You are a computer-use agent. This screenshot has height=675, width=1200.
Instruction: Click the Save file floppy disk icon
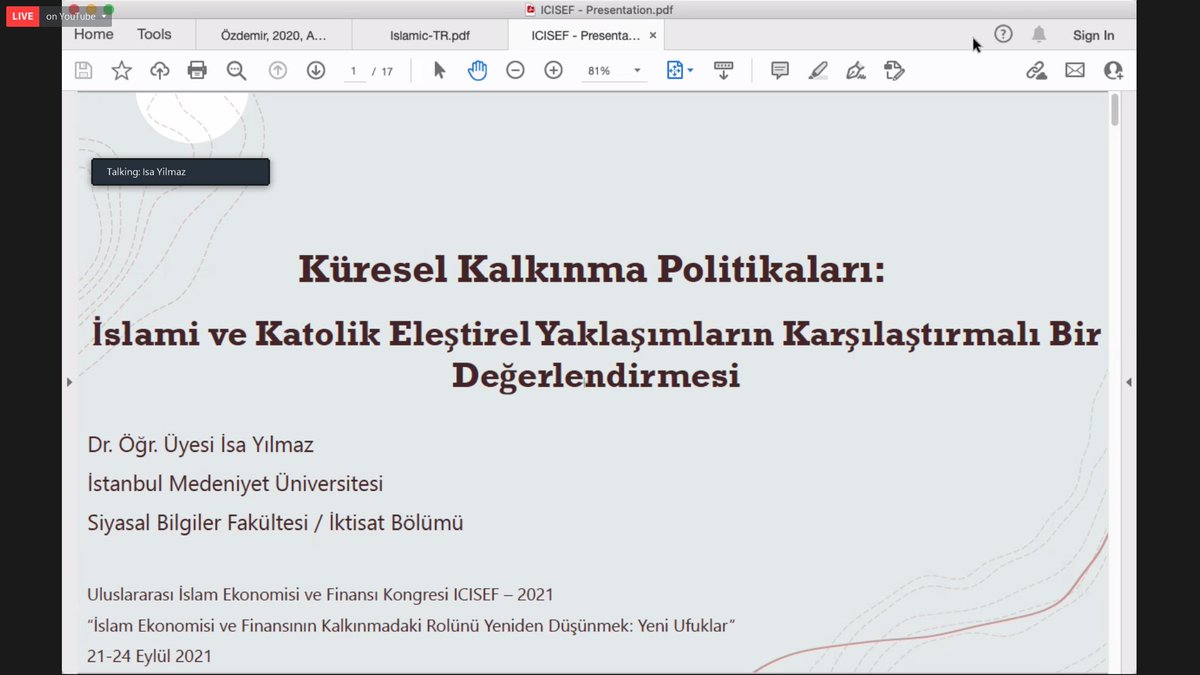tap(84, 70)
